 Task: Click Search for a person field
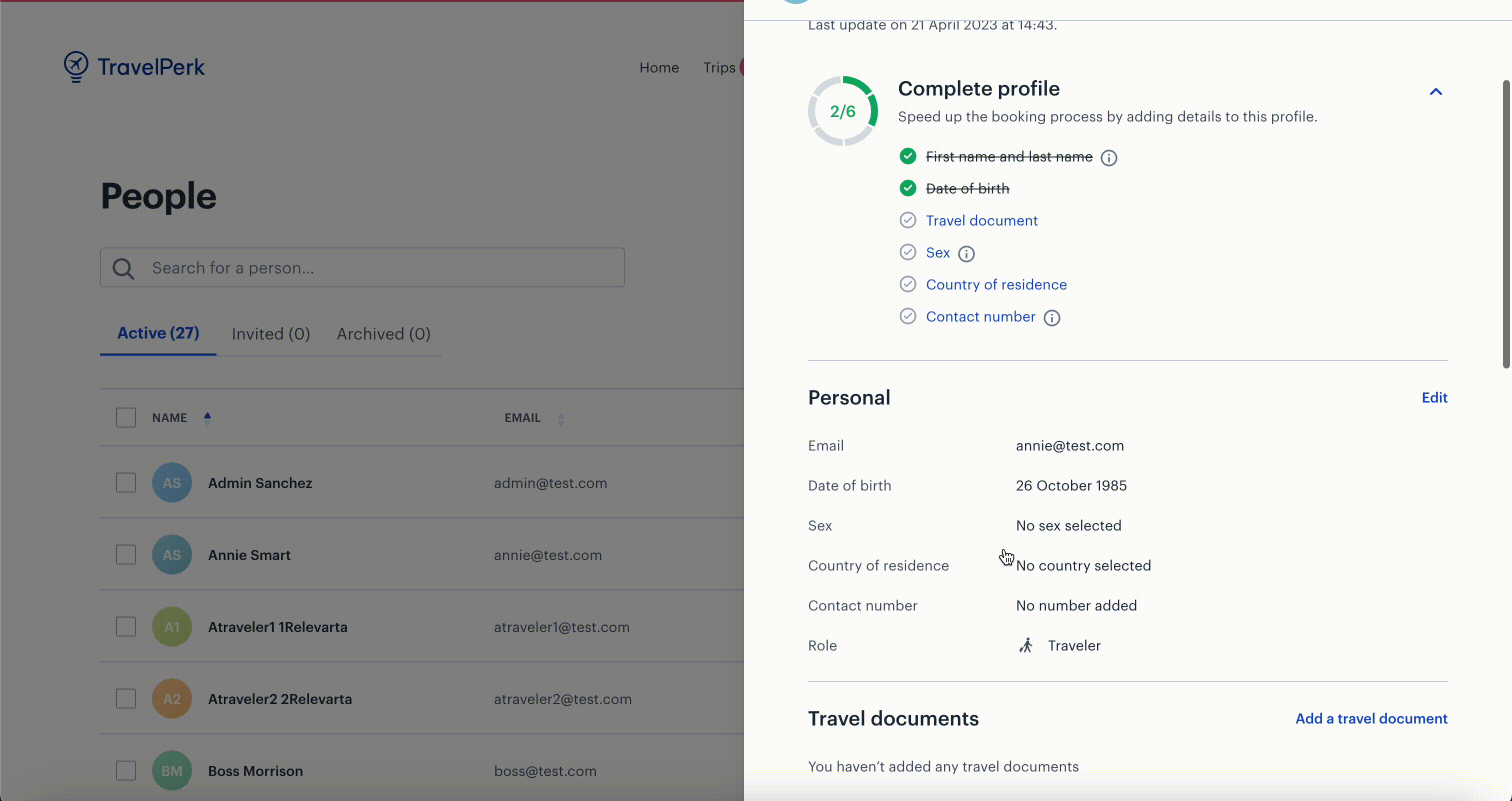coord(362,267)
